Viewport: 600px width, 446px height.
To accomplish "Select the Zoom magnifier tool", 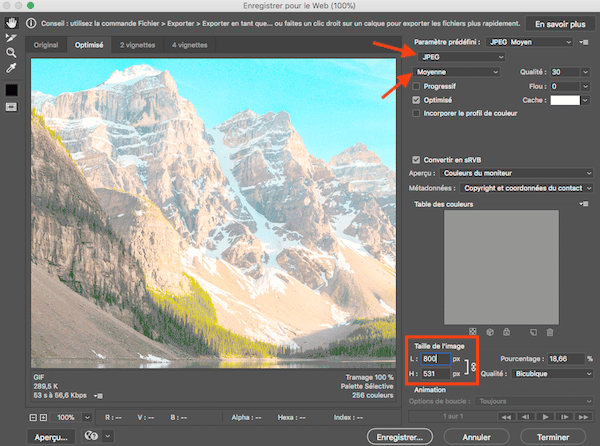I will (x=10, y=52).
